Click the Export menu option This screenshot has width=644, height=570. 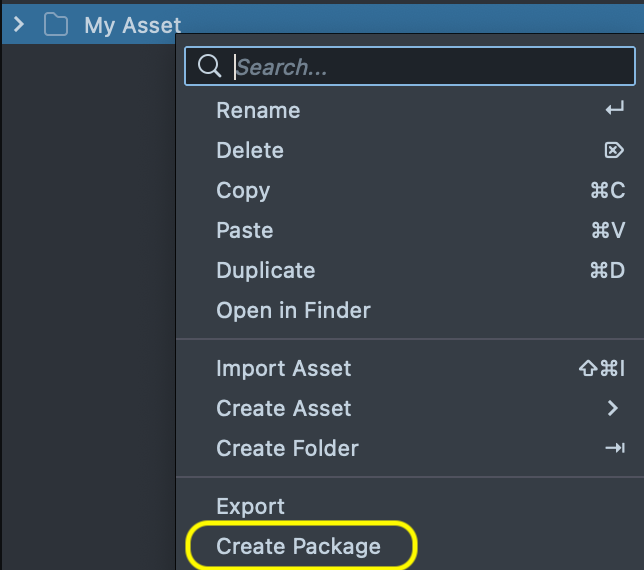click(x=251, y=506)
